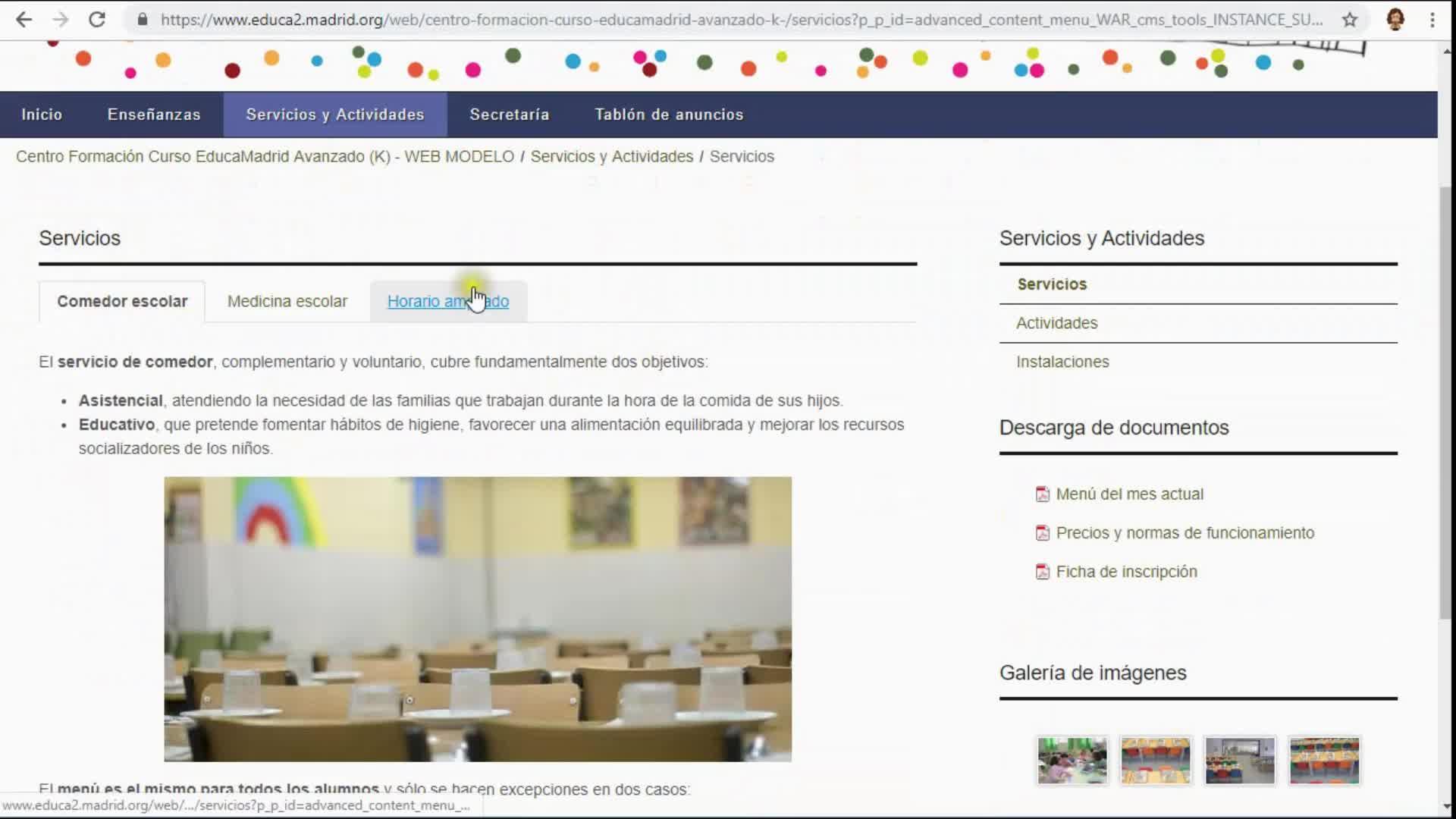Open the Actividades sidebar link
Viewport: 1456px width, 819px height.
[1056, 323]
